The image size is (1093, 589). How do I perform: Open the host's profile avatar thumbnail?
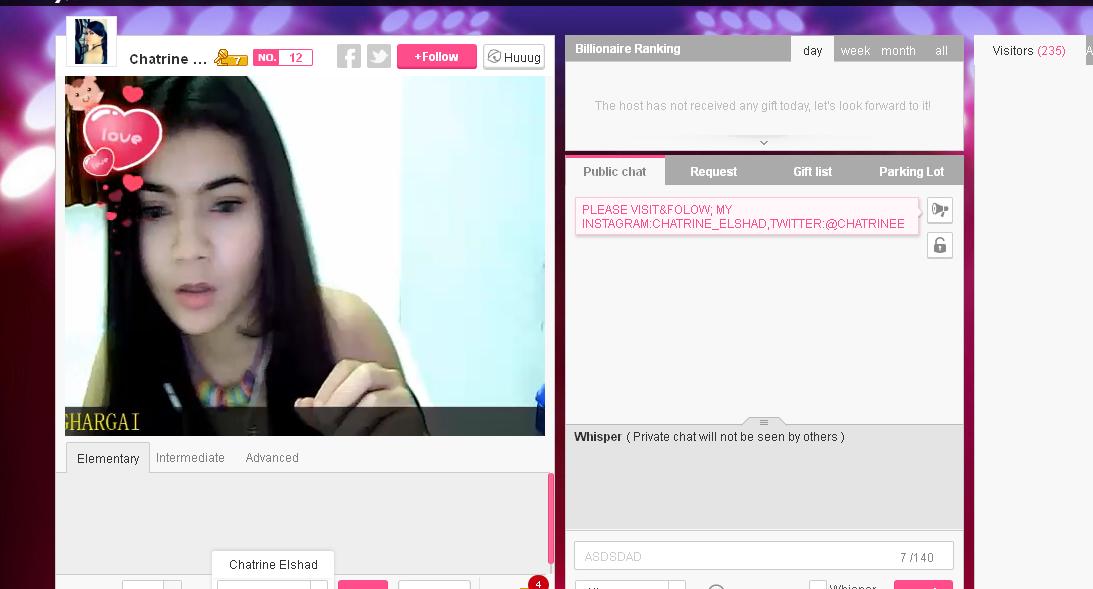tap(91, 41)
